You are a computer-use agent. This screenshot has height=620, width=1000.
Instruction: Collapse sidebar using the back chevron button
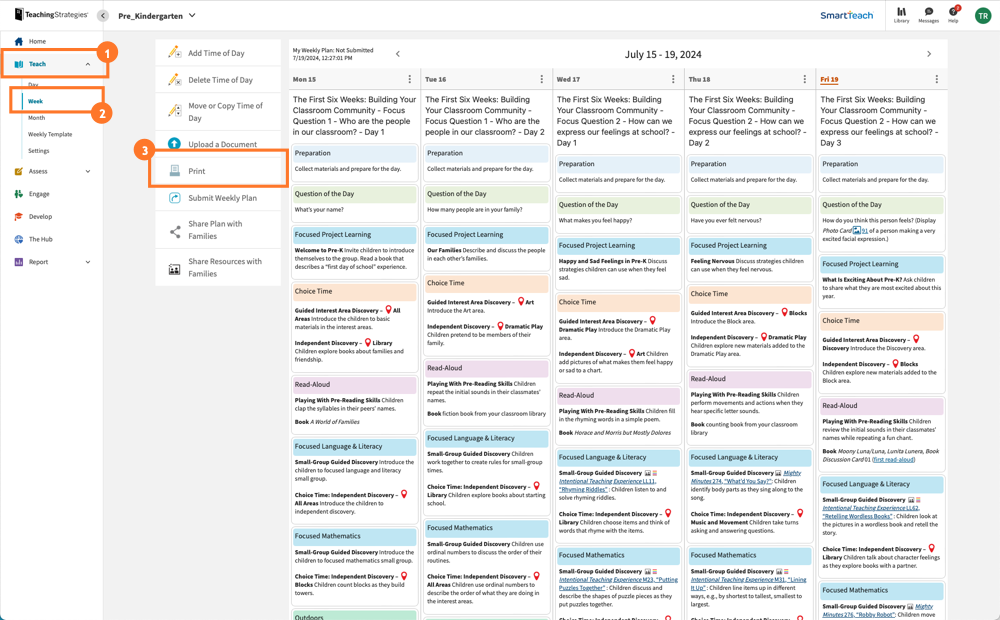point(103,16)
